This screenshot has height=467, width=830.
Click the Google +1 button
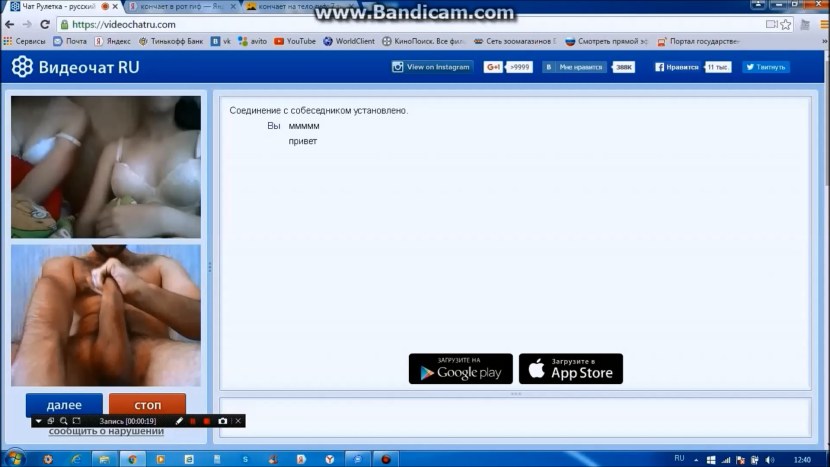tap(493, 67)
